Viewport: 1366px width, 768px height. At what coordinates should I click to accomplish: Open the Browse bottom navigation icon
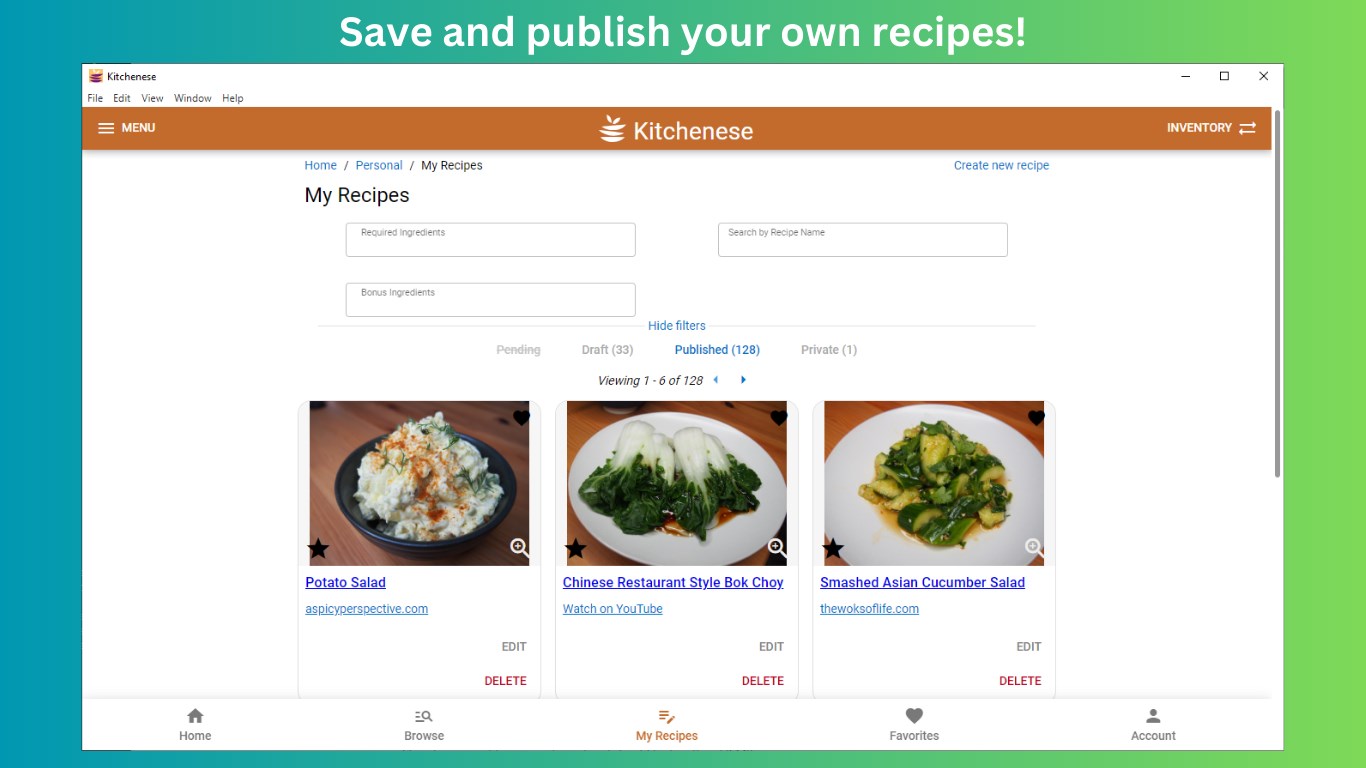click(424, 716)
